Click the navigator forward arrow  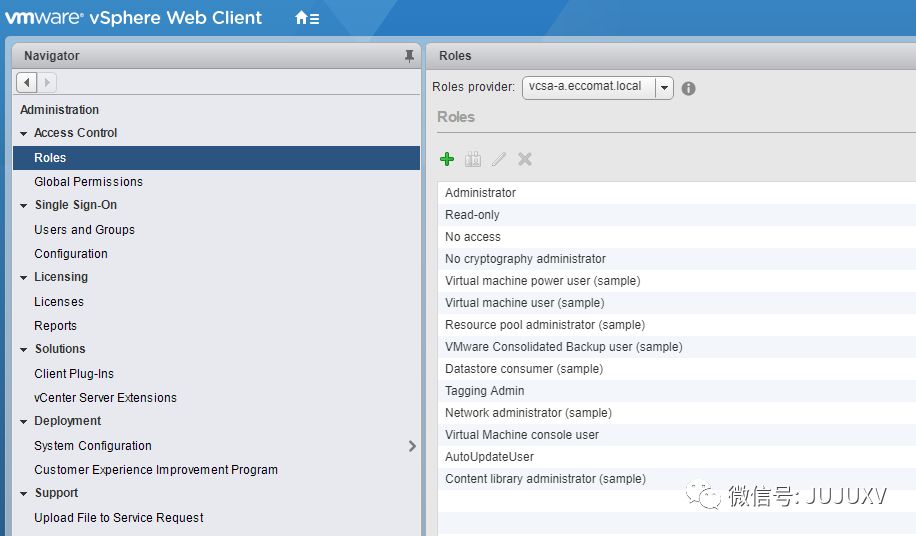coord(47,82)
